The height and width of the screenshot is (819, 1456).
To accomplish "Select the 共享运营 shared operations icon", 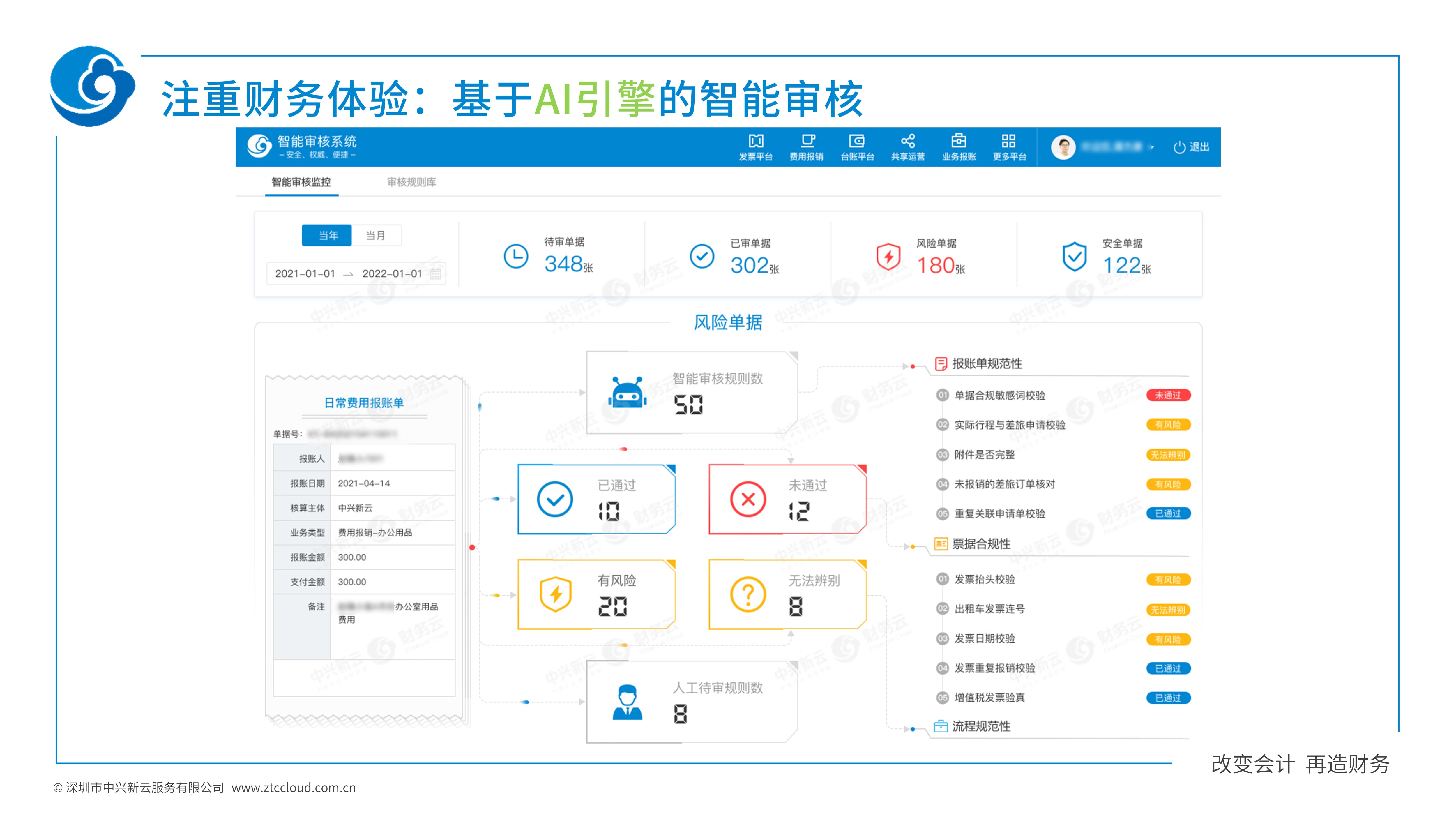I will point(908,141).
